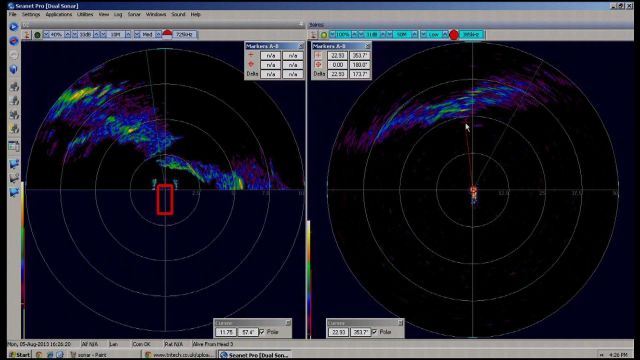
Task: Click the greyed-out round icon in left sidebar
Action: pyautogui.click(x=13, y=55)
